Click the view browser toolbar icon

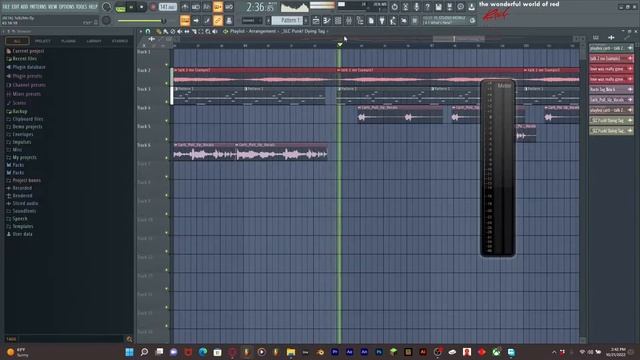[x=360, y=20]
